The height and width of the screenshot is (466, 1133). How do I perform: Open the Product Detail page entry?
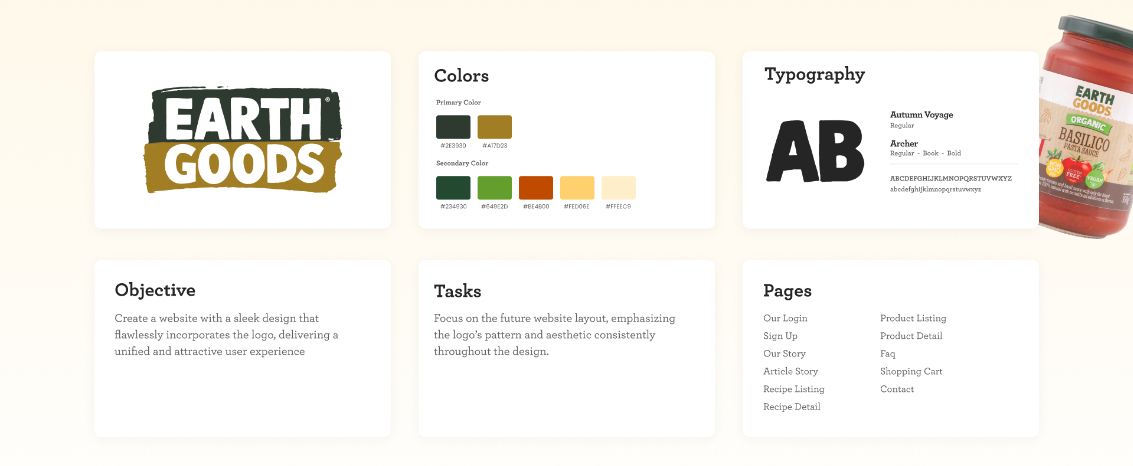911,336
